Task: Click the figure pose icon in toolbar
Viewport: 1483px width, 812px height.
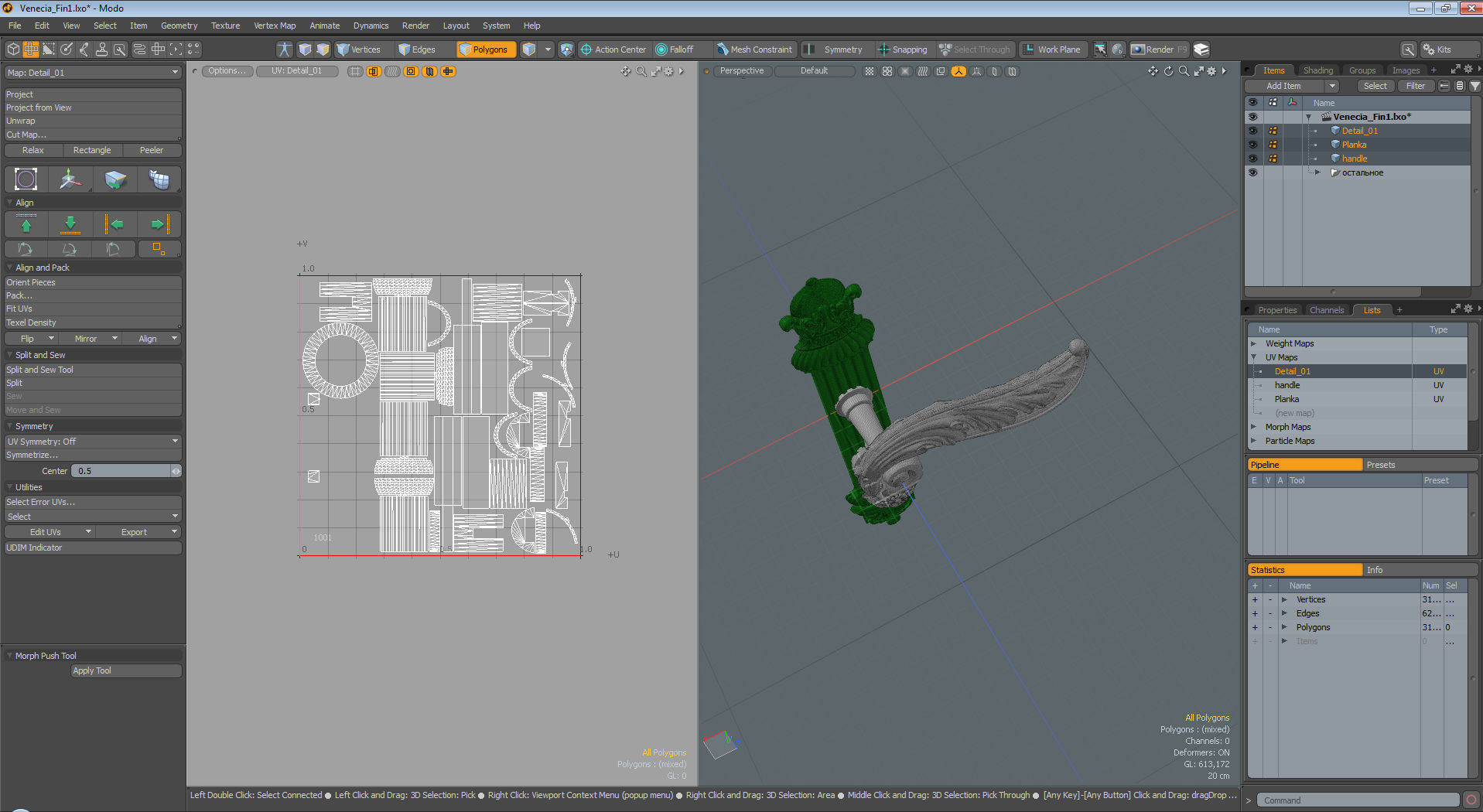Action: coord(285,49)
